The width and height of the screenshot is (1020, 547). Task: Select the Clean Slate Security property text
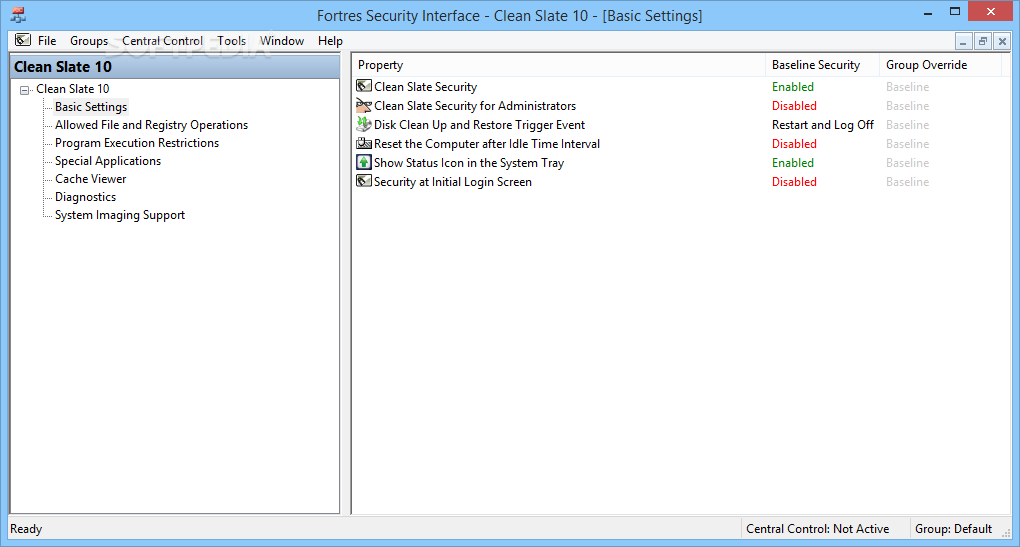pos(425,87)
